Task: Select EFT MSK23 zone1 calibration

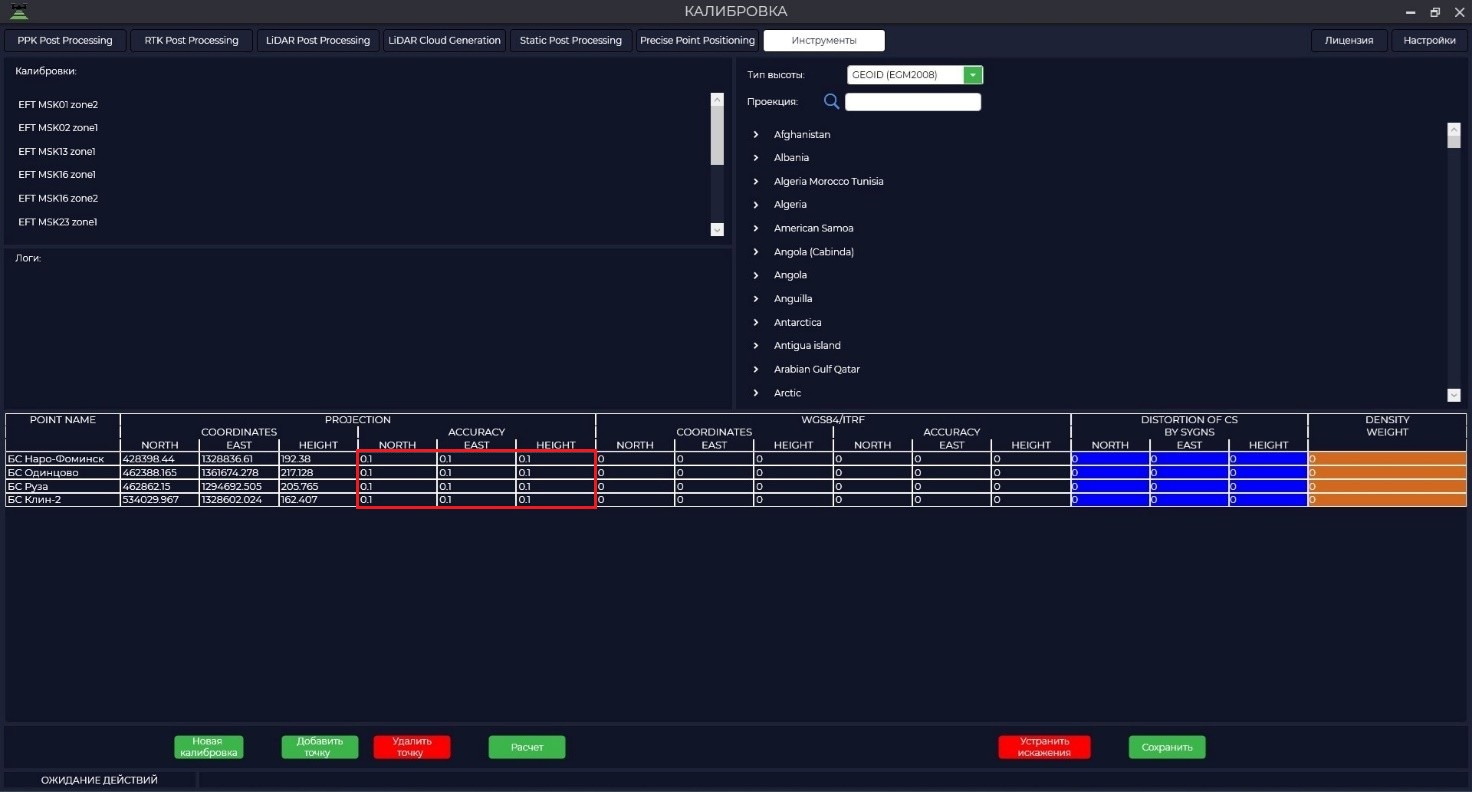Action: coord(58,222)
